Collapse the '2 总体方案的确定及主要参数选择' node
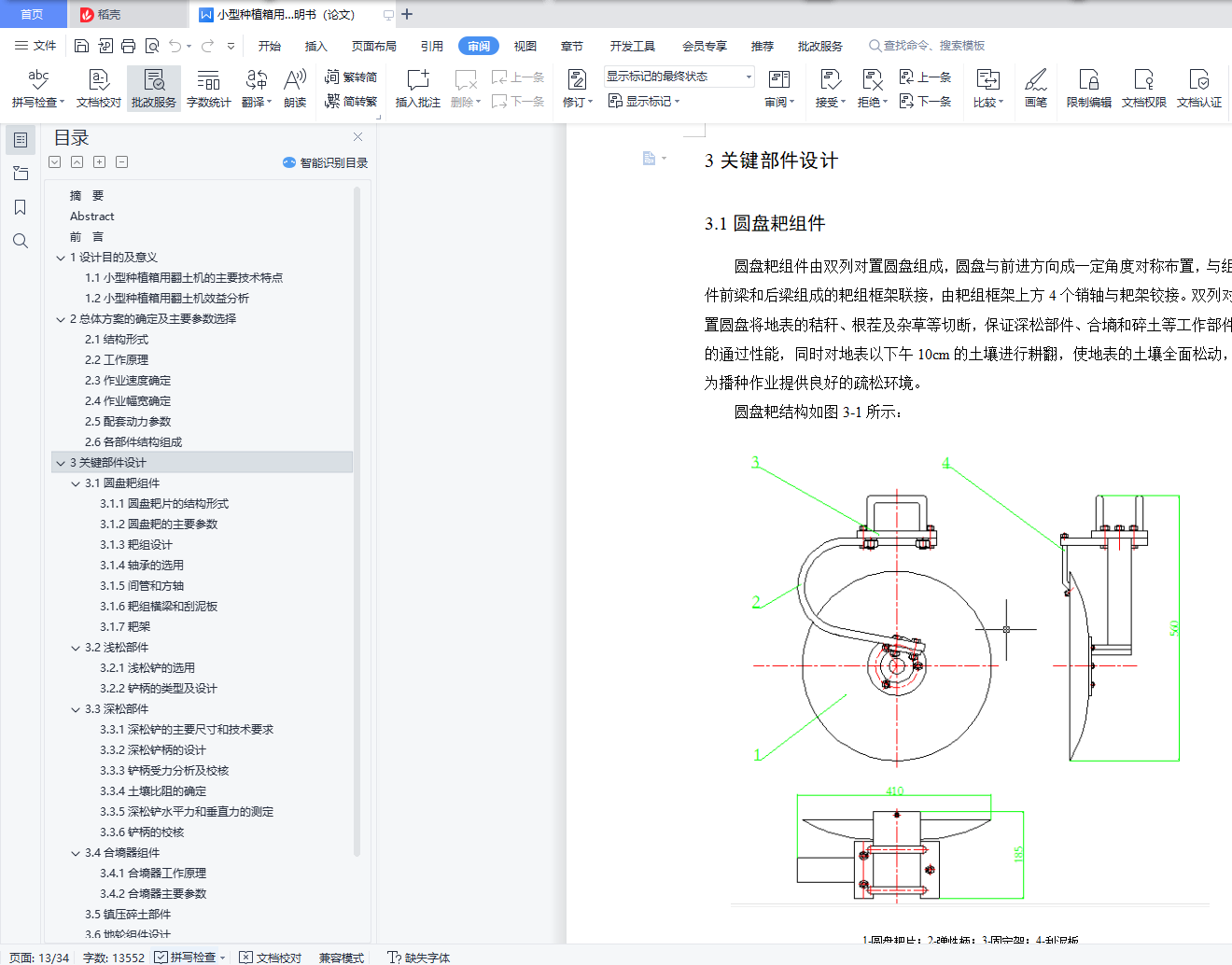The image size is (1232, 965). coord(61,319)
